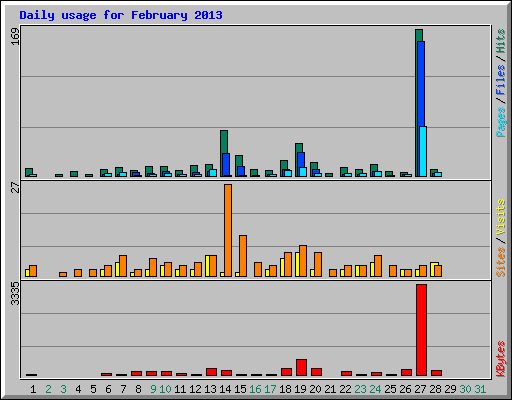
Task: Click the tallest orange sites bar on day 14
Action: pyautogui.click(x=228, y=230)
